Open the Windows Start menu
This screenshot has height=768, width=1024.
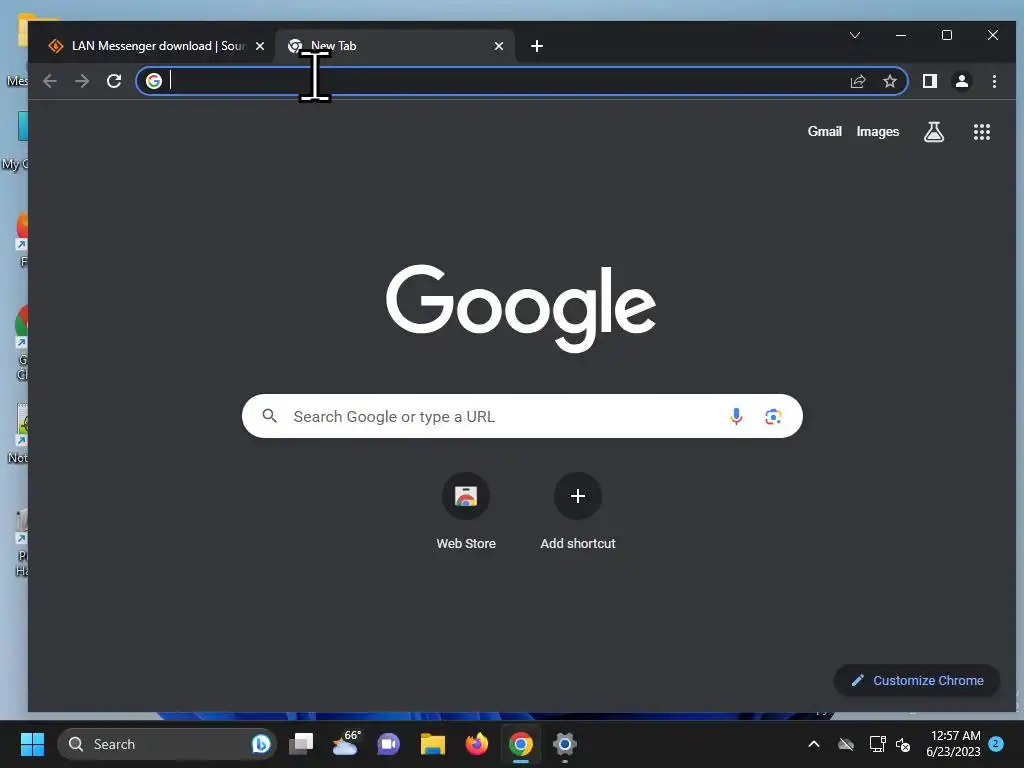tap(32, 744)
